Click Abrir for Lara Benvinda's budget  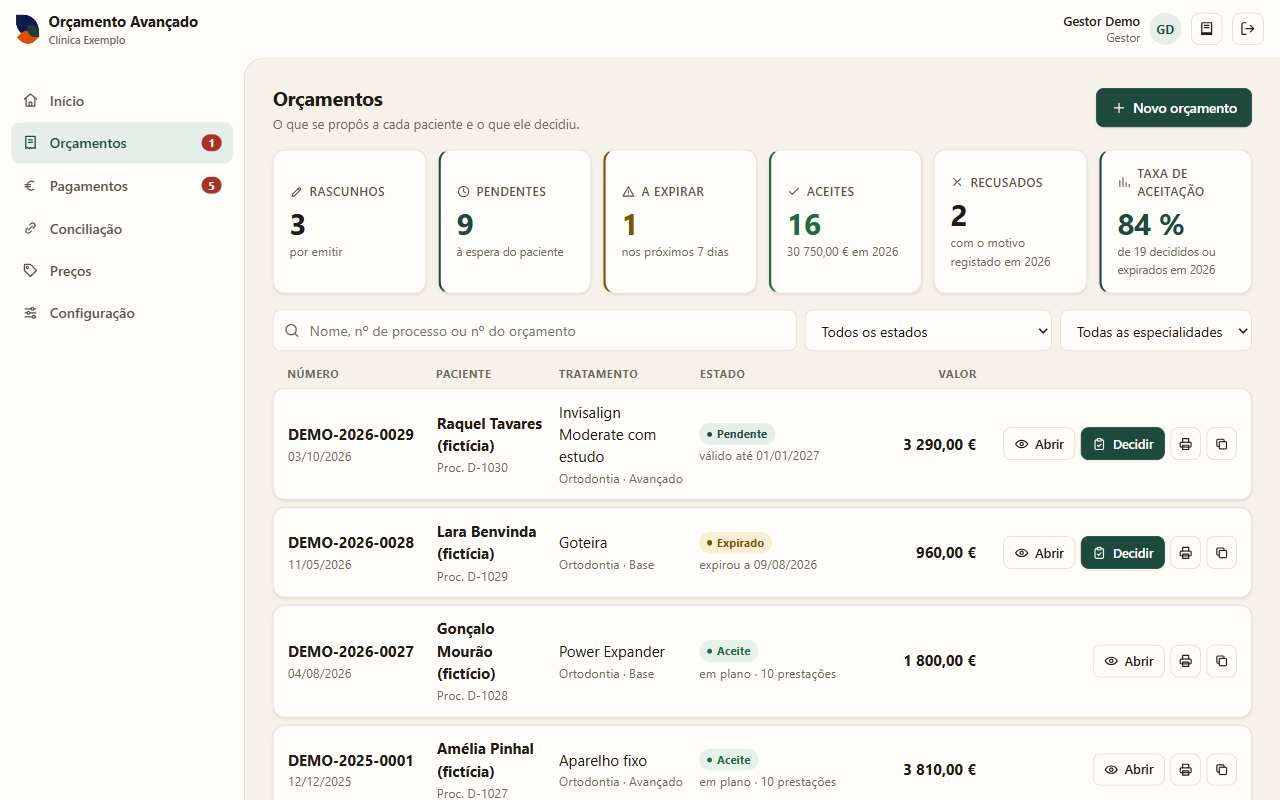(x=1039, y=553)
